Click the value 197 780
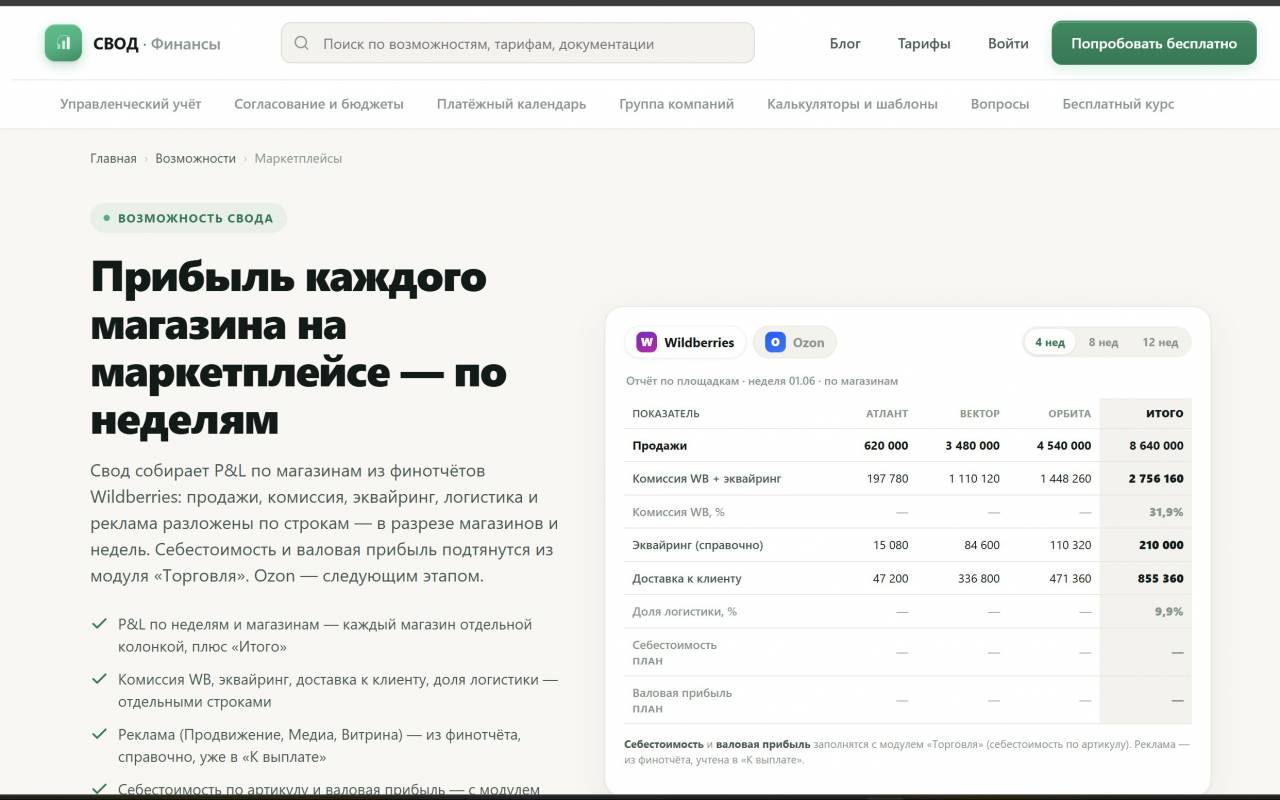Viewport: 1280px width, 800px height. point(888,478)
